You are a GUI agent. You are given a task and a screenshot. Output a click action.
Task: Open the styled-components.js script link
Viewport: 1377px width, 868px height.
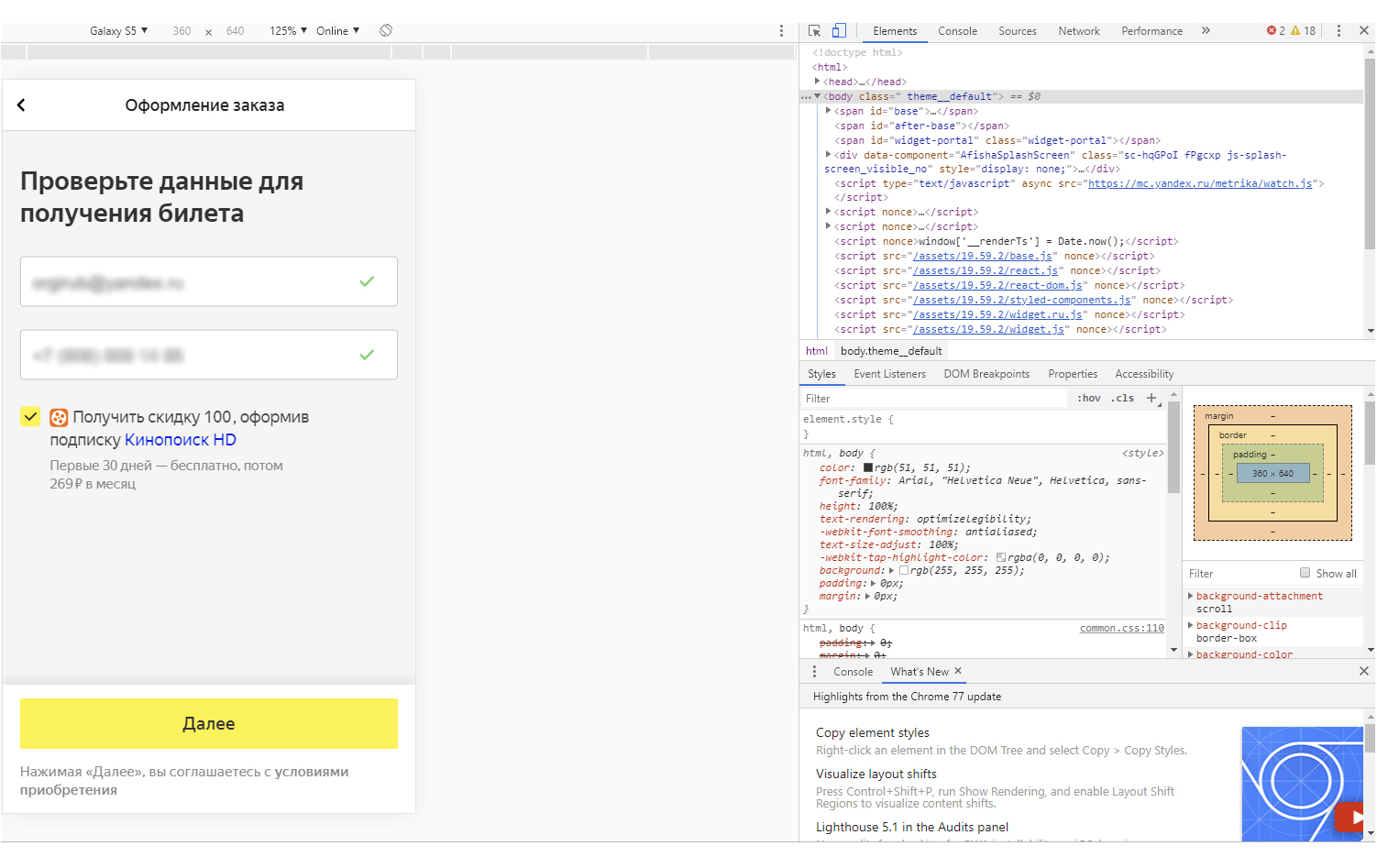(x=1021, y=300)
